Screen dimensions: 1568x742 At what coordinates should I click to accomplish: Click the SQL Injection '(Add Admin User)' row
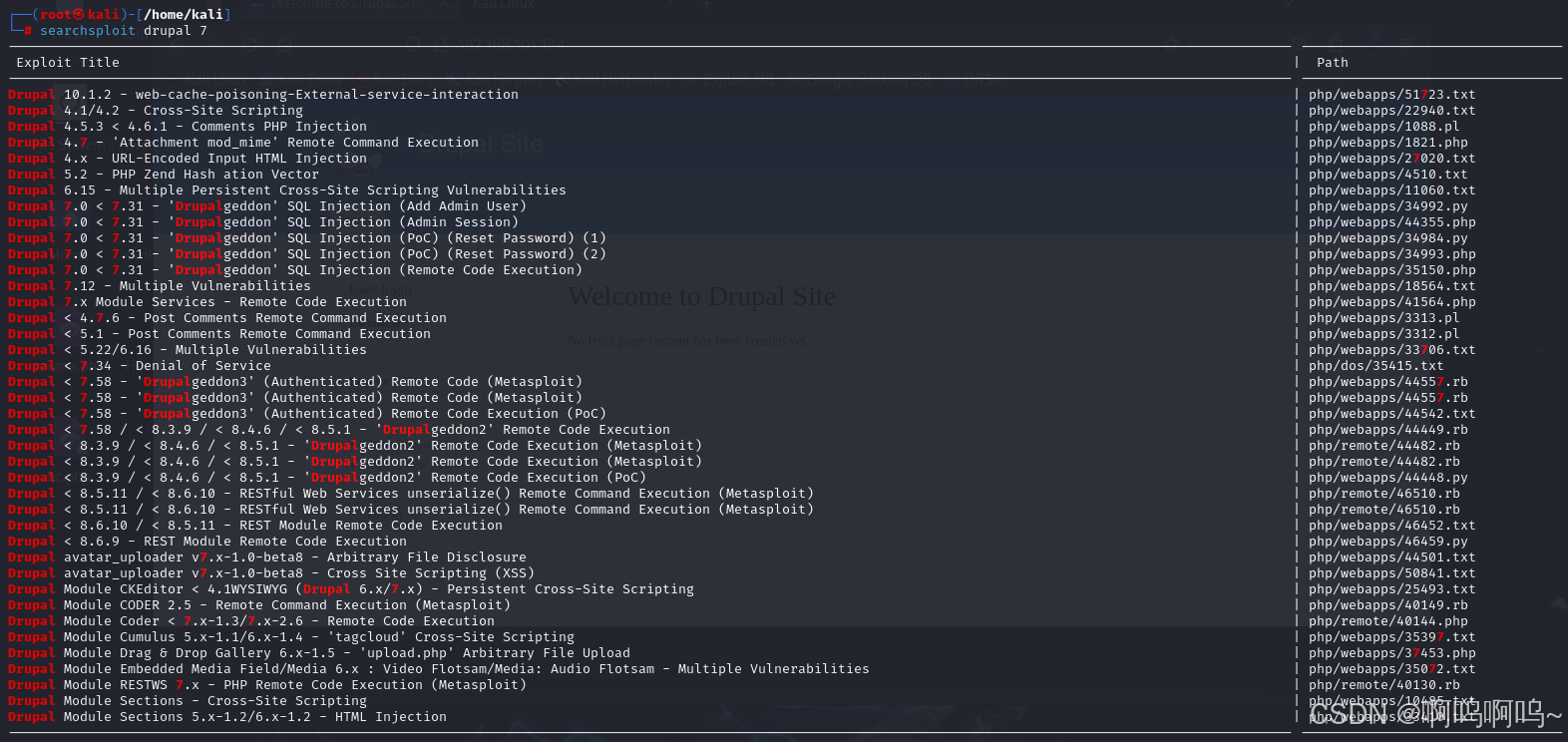coord(267,206)
